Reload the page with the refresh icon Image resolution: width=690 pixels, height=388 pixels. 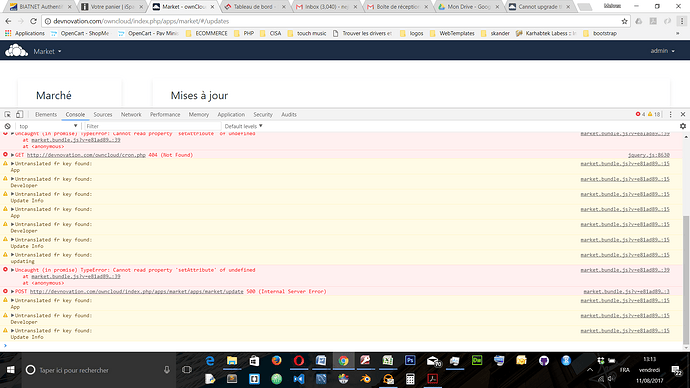[x=33, y=21]
